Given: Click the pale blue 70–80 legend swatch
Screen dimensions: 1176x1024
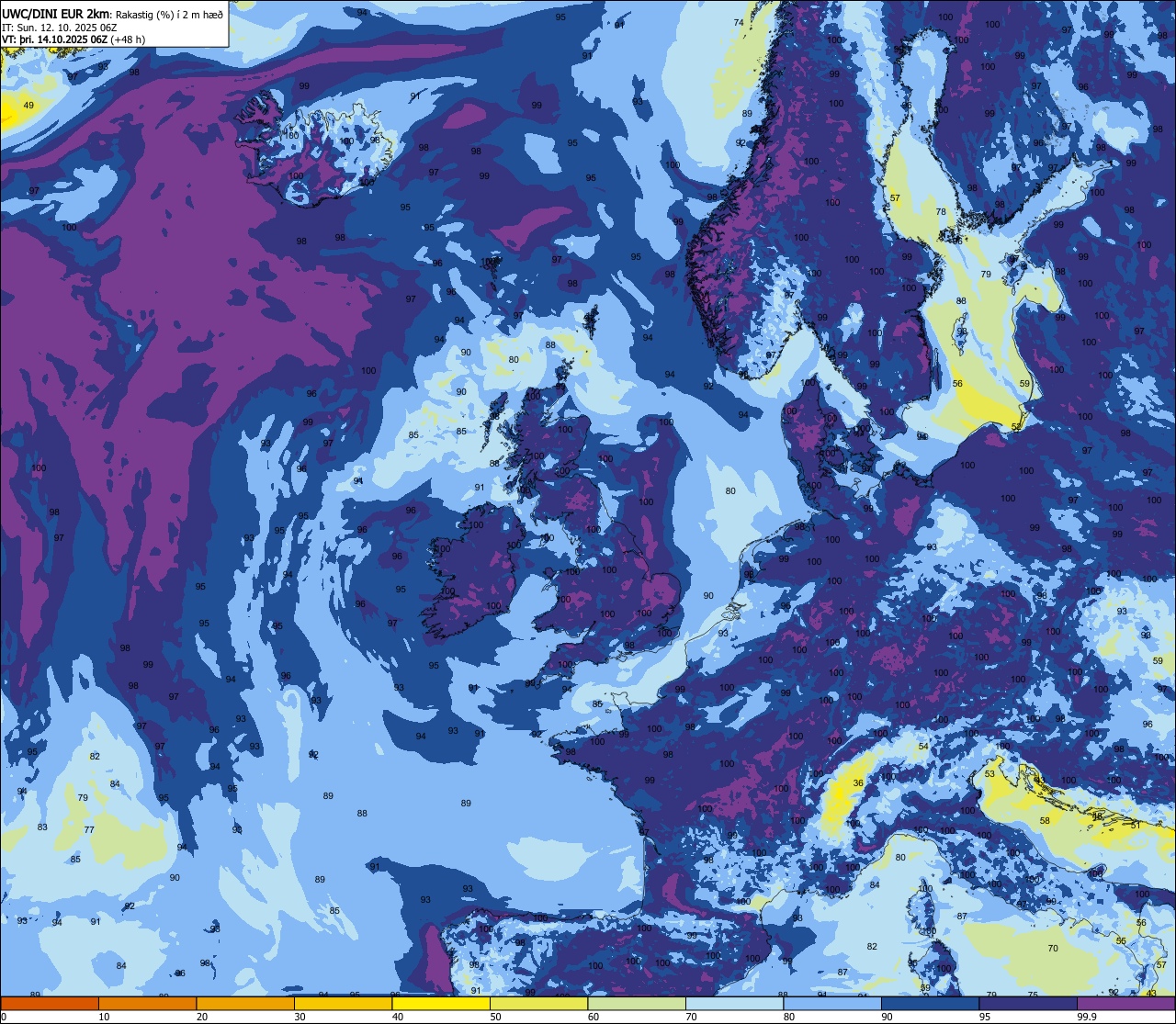Looking at the screenshot, I should pos(734,1003).
